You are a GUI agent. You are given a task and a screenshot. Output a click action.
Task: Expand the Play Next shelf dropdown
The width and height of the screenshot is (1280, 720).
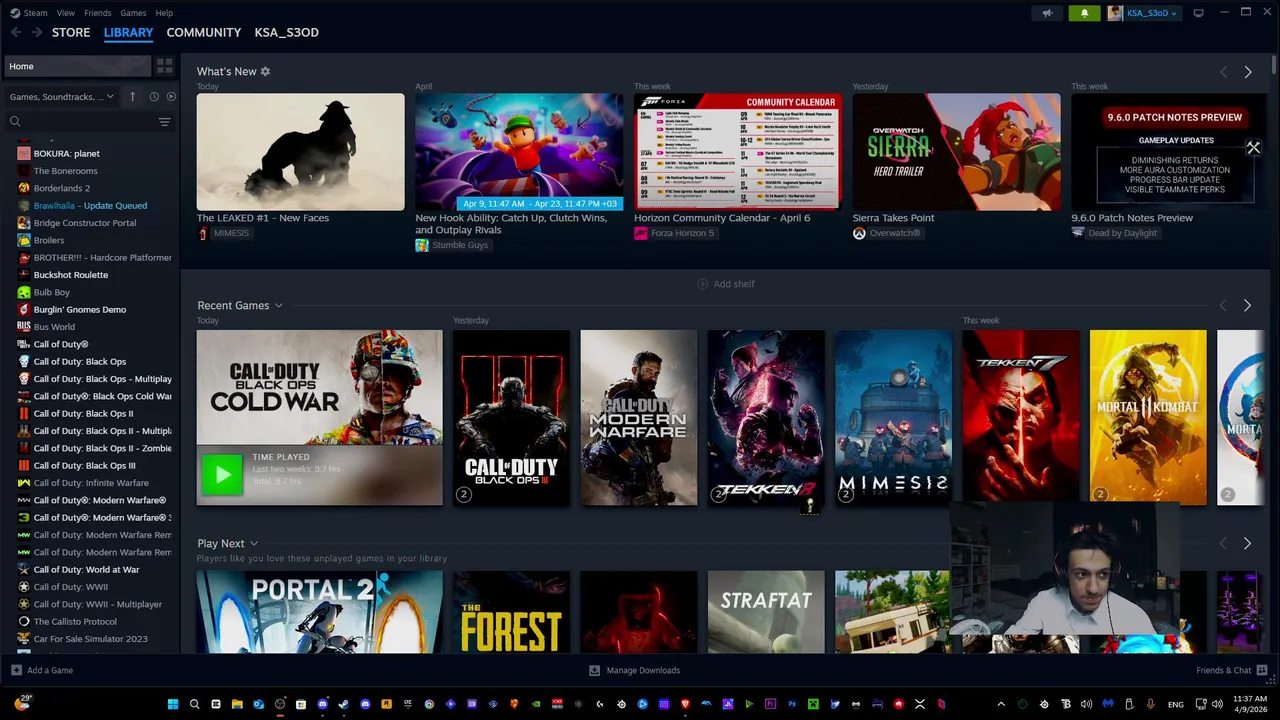[254, 543]
